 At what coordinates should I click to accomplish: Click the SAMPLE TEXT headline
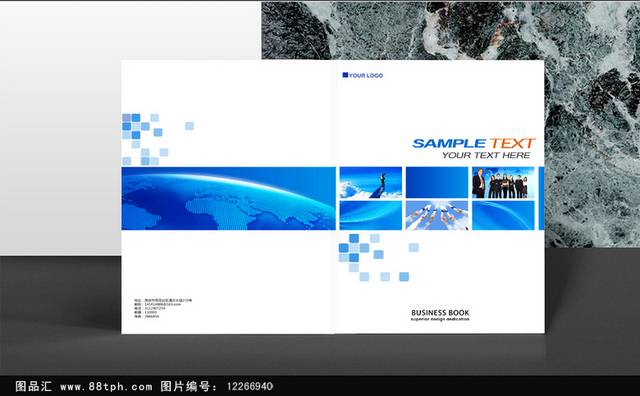(473, 143)
